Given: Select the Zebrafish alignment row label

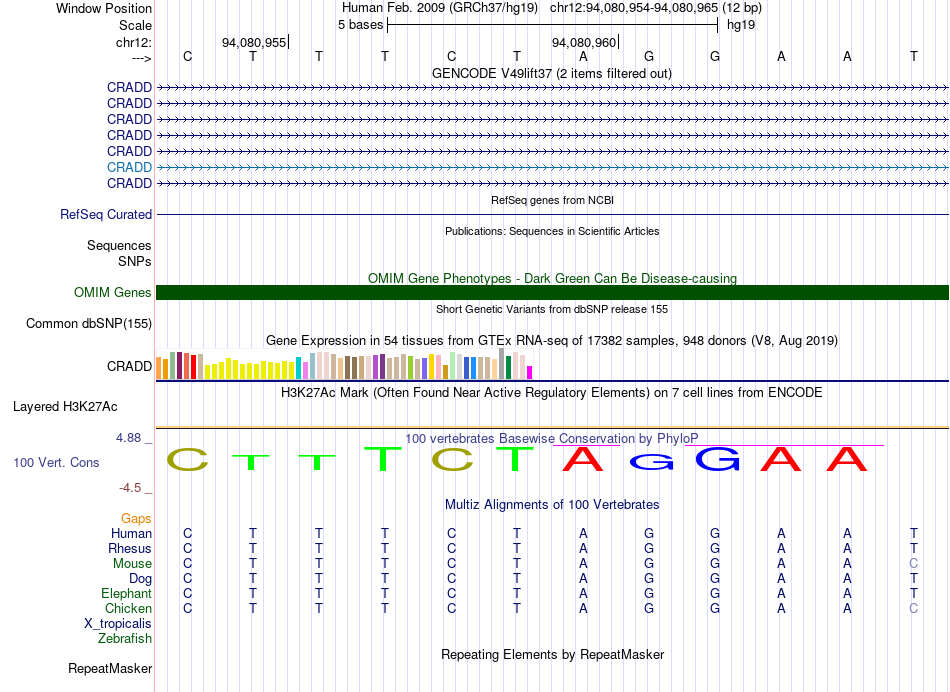Looking at the screenshot, I should point(125,639).
